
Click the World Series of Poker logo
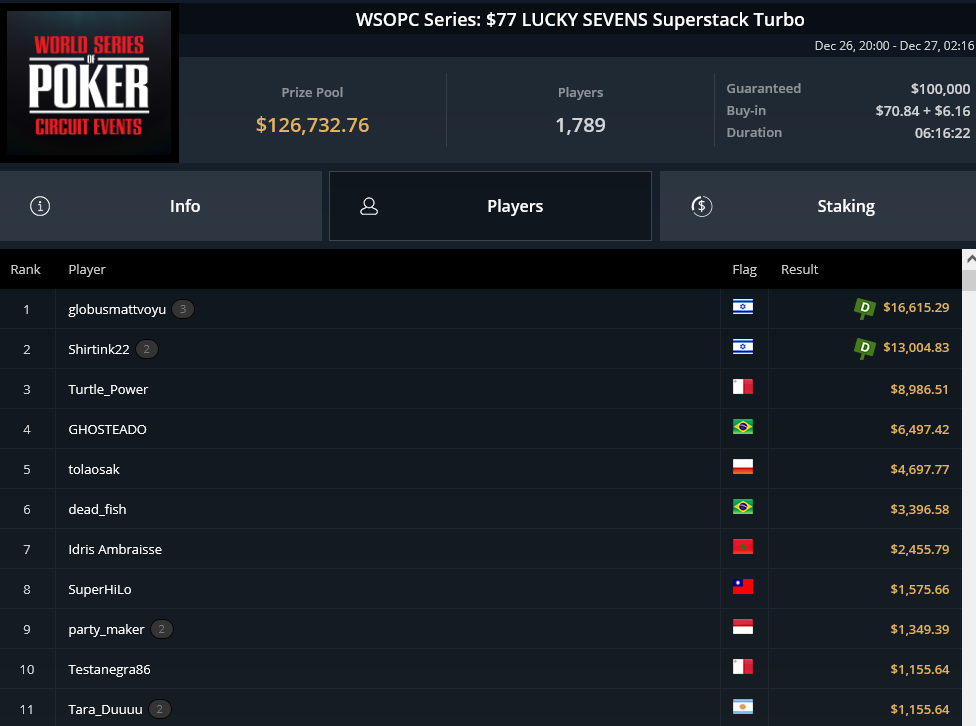click(x=89, y=83)
